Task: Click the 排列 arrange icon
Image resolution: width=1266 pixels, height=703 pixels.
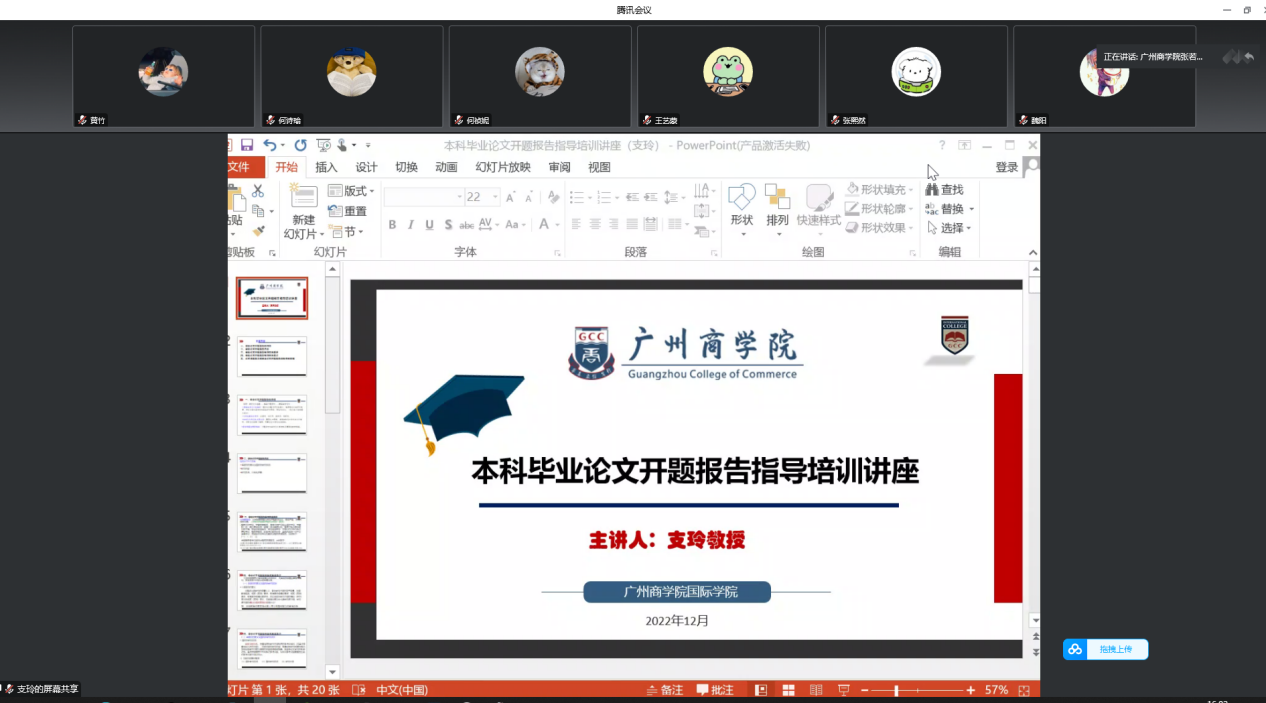Action: (x=777, y=204)
